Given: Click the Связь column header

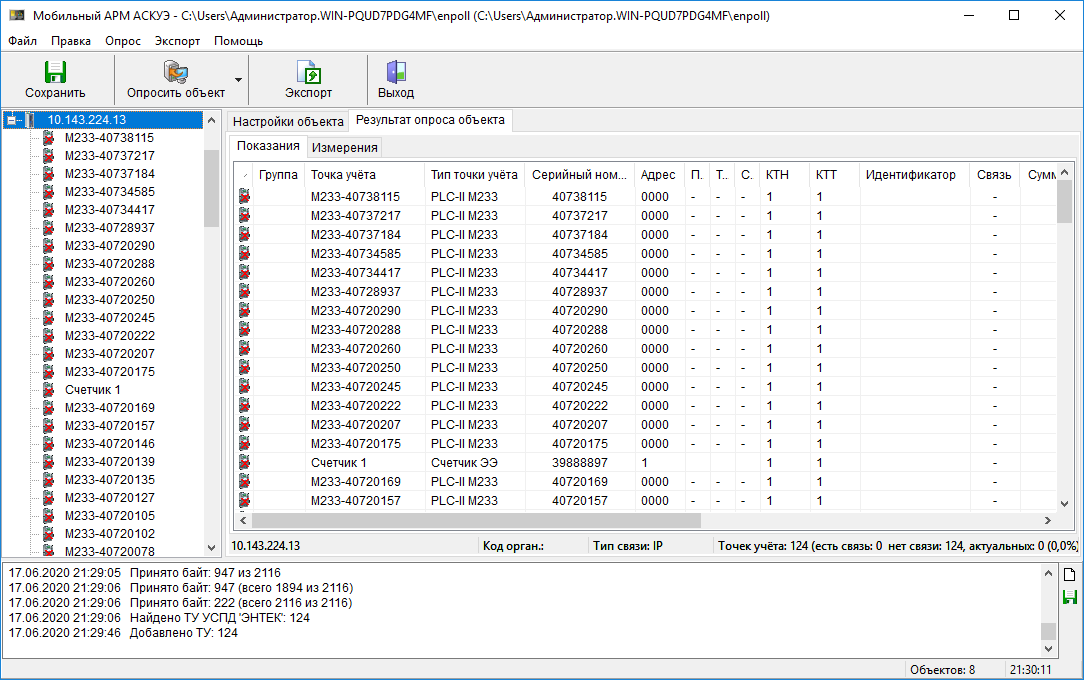Looking at the screenshot, I should click(x=994, y=175).
